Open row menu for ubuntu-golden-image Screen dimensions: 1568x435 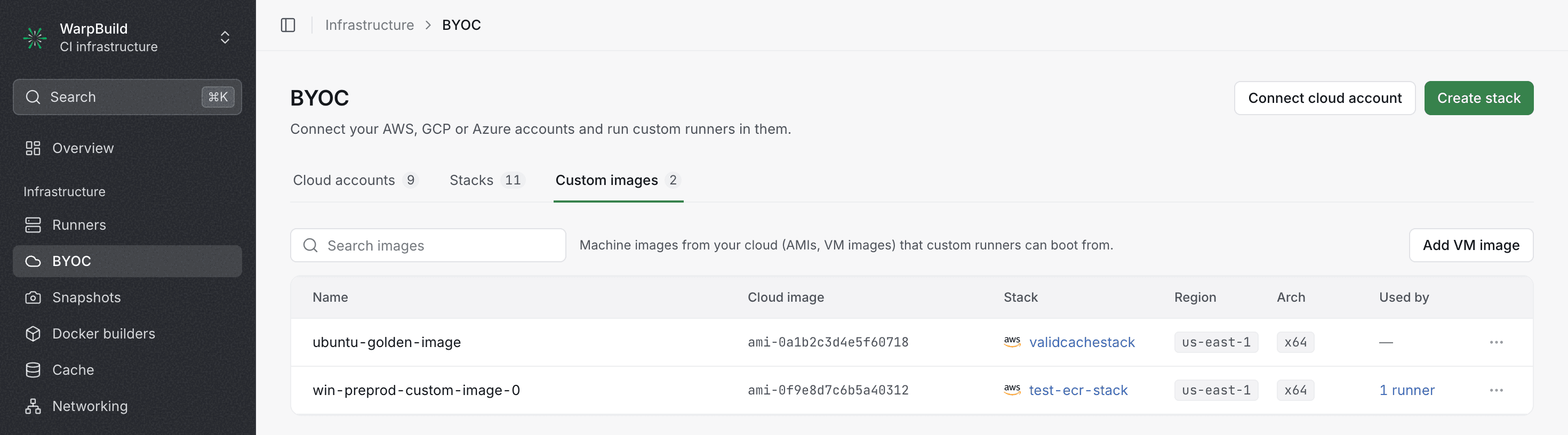point(1496,342)
